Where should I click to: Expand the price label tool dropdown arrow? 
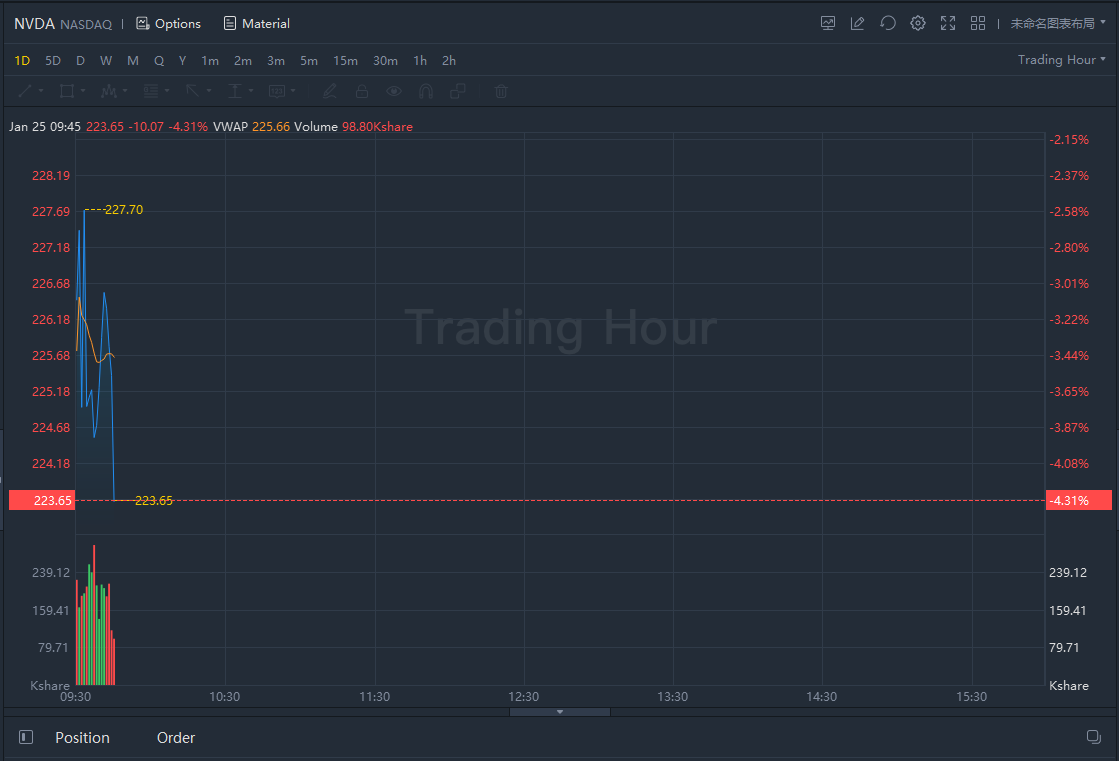(x=293, y=91)
